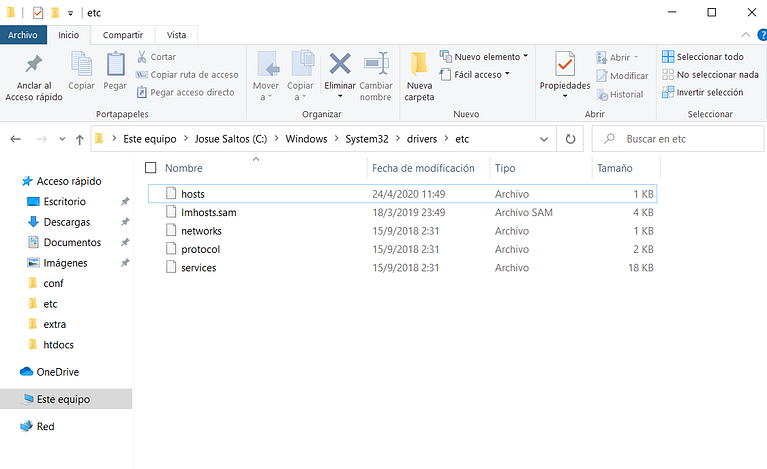Click Invertir selección

pos(702,92)
